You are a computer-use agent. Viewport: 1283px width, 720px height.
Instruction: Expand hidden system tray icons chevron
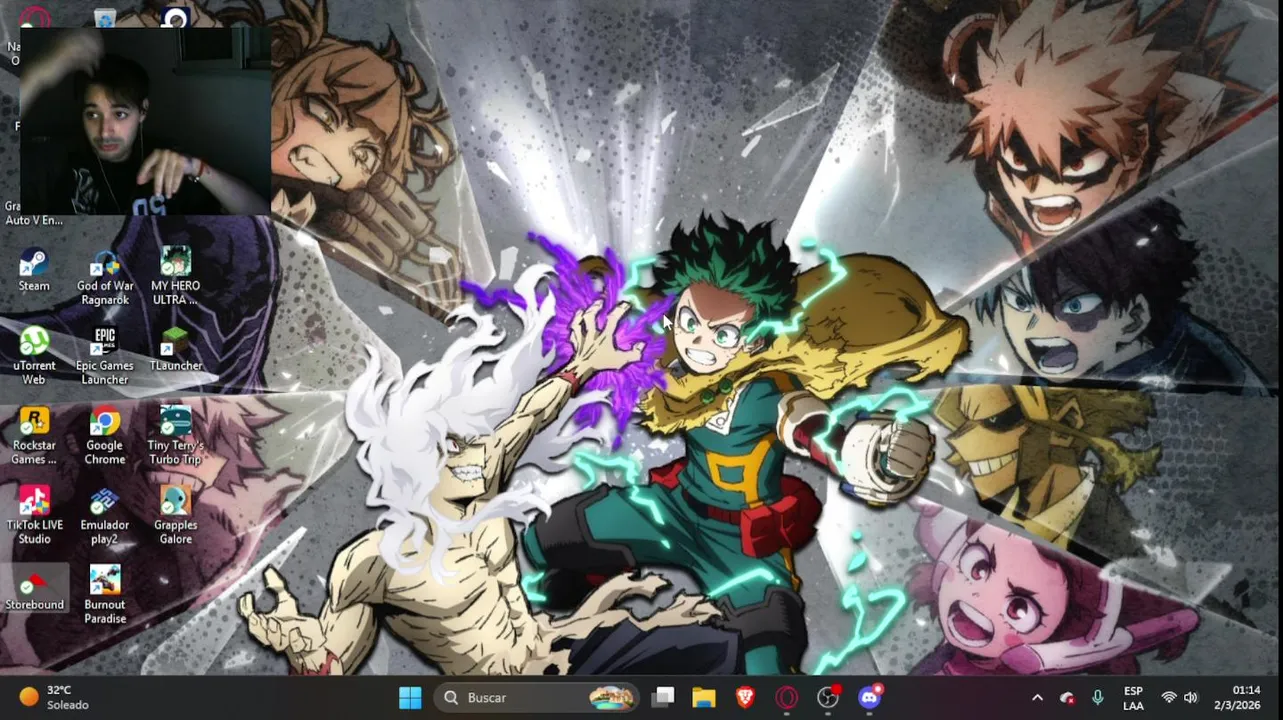1037,698
